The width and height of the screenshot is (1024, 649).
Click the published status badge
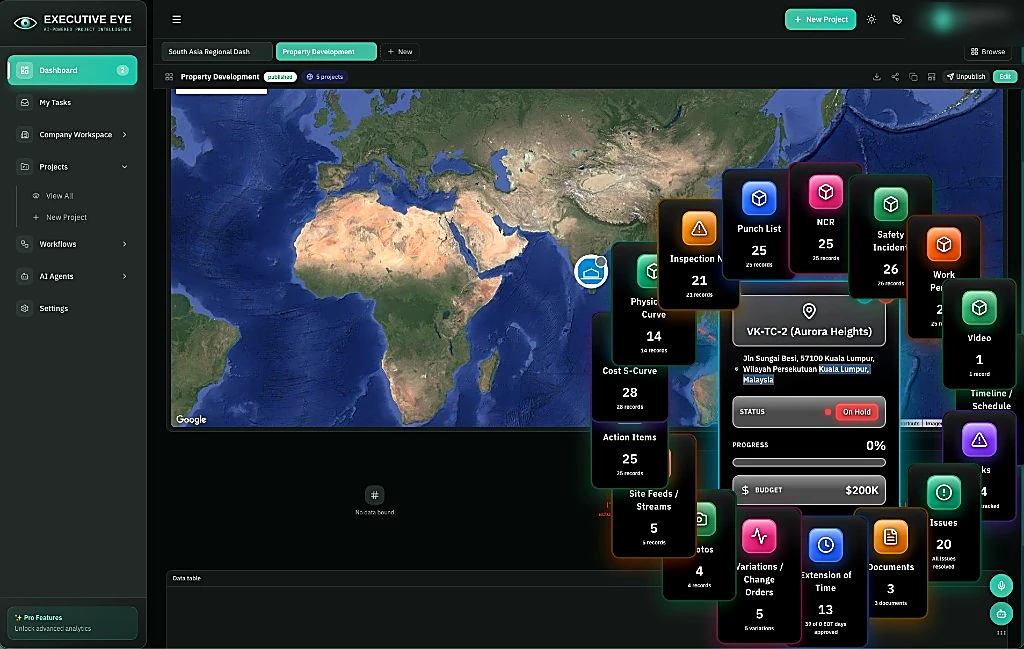(280, 77)
